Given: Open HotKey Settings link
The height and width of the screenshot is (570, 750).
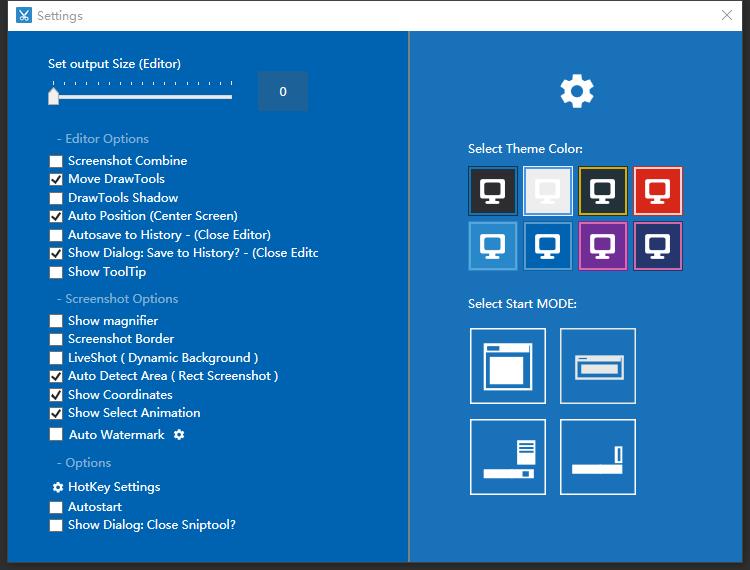Looking at the screenshot, I should click(x=114, y=487).
